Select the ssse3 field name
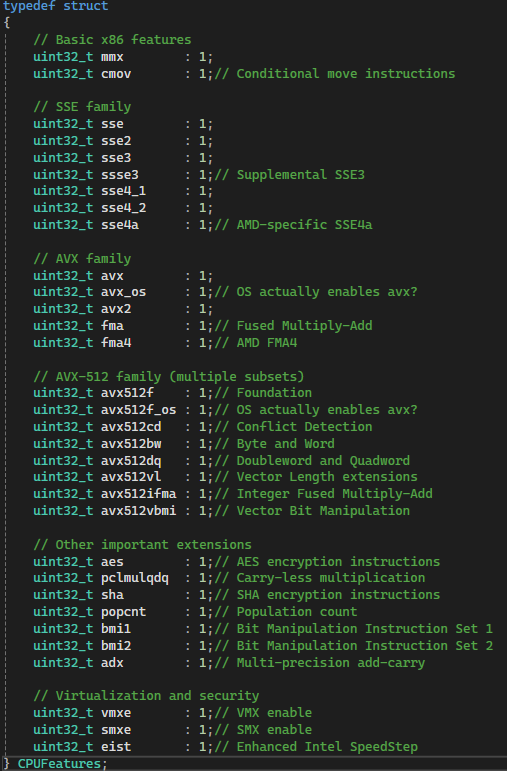The width and height of the screenshot is (507, 771). click(x=119, y=175)
